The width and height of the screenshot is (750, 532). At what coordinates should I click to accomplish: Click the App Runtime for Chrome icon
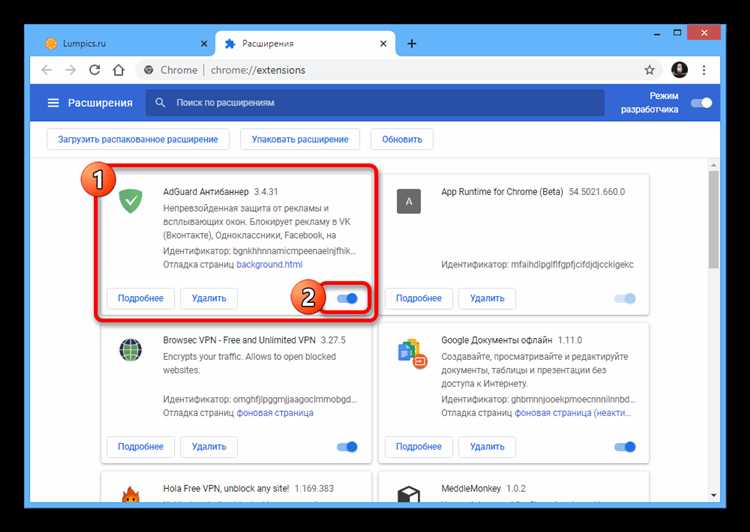coord(409,201)
